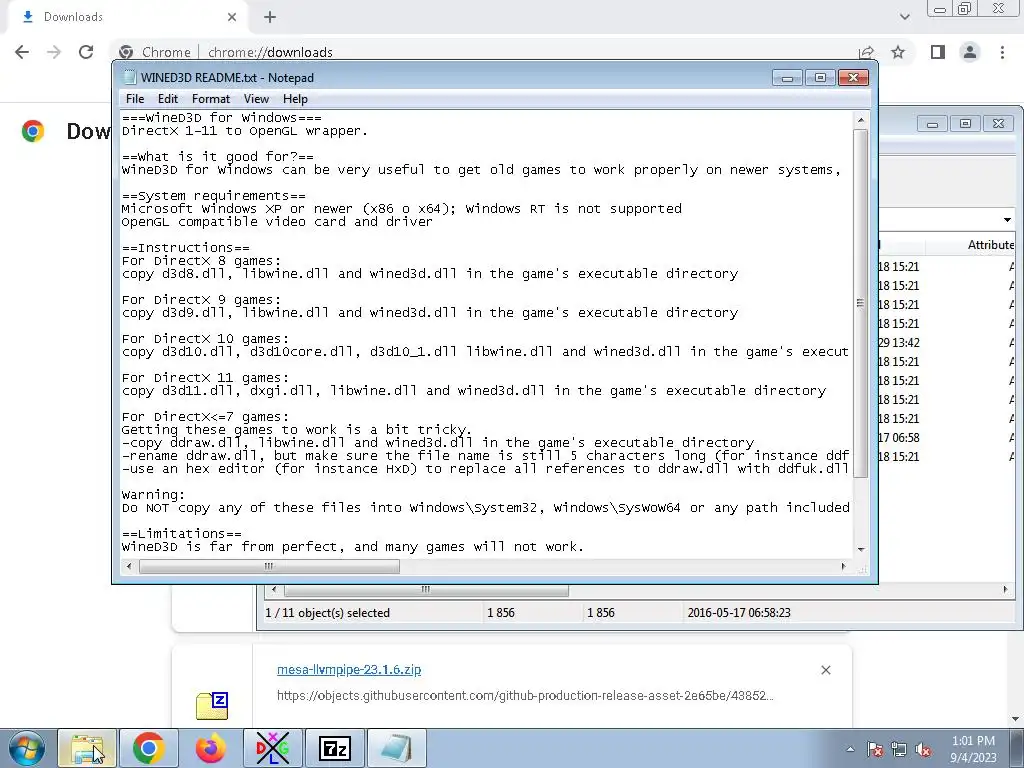This screenshot has height=768, width=1024.
Task: Click Notepad vertical scrollbar down arrow
Action: tap(861, 550)
